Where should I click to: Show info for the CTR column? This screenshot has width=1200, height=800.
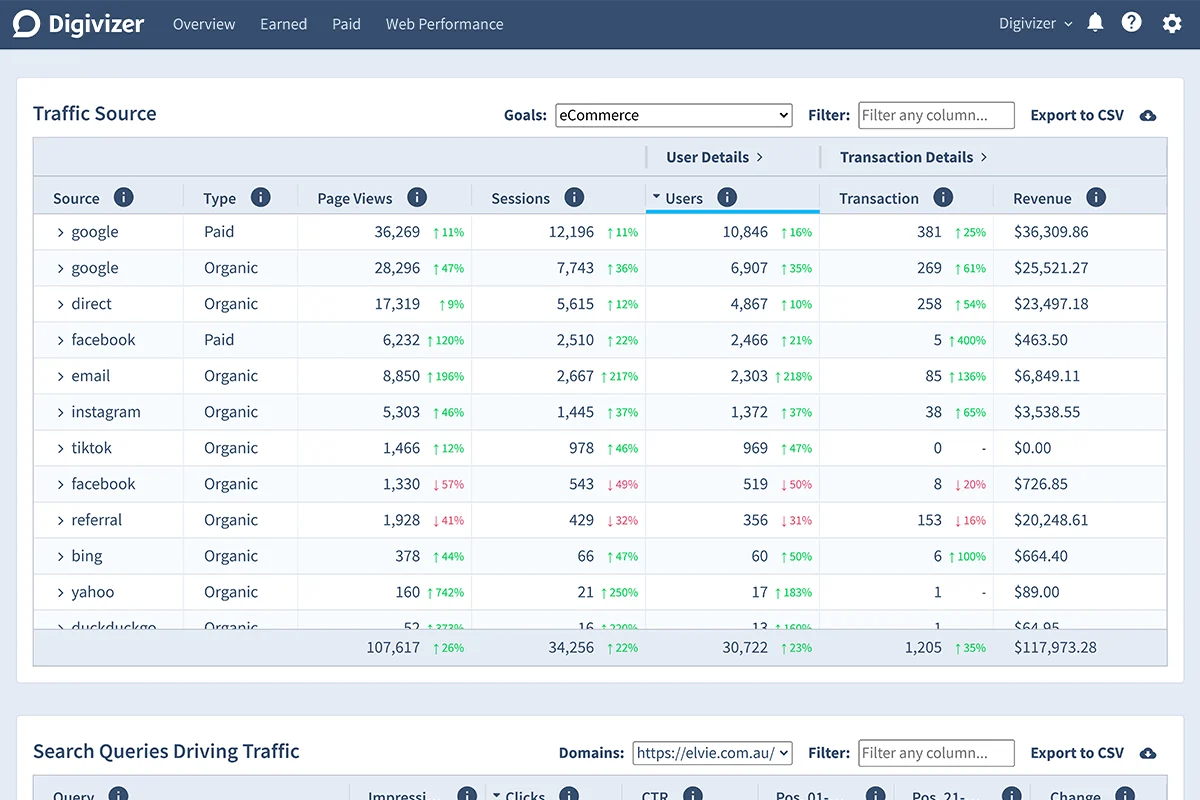[x=693, y=794]
